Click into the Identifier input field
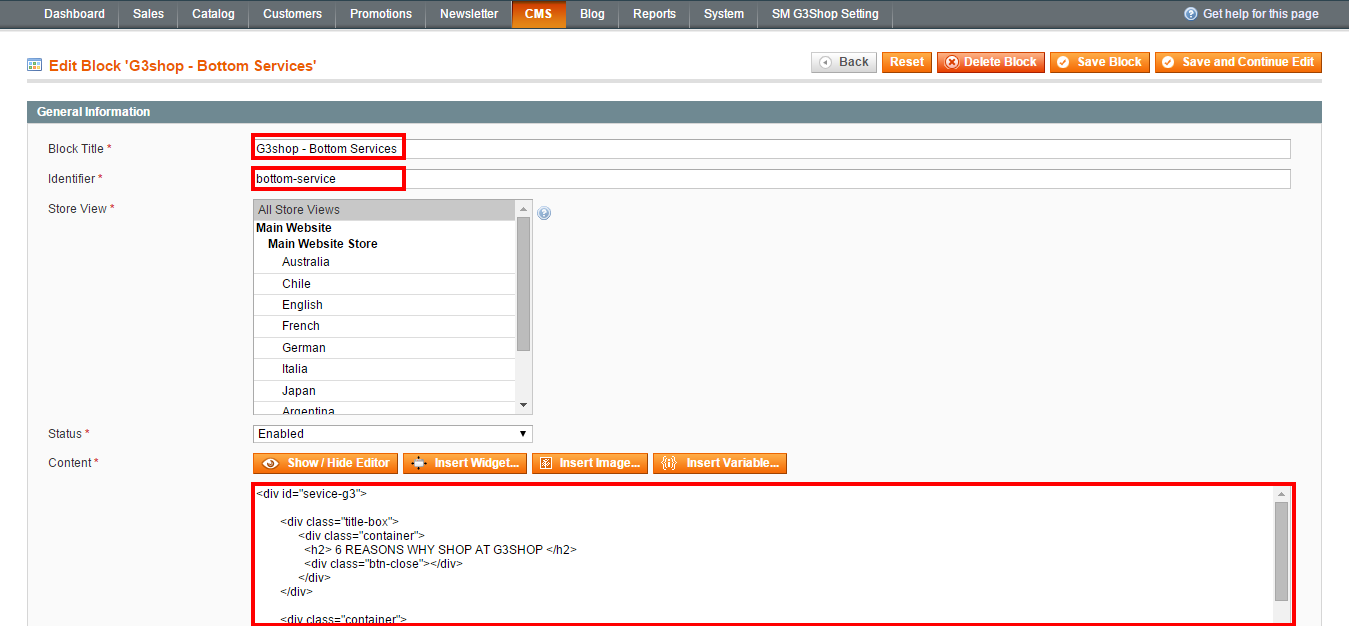Screen dimensions: 1349x626 point(771,179)
